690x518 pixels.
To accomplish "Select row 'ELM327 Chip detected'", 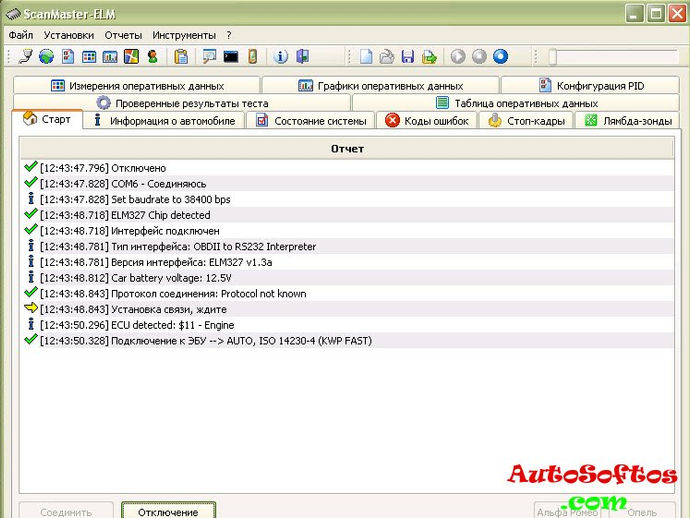I will pos(347,215).
